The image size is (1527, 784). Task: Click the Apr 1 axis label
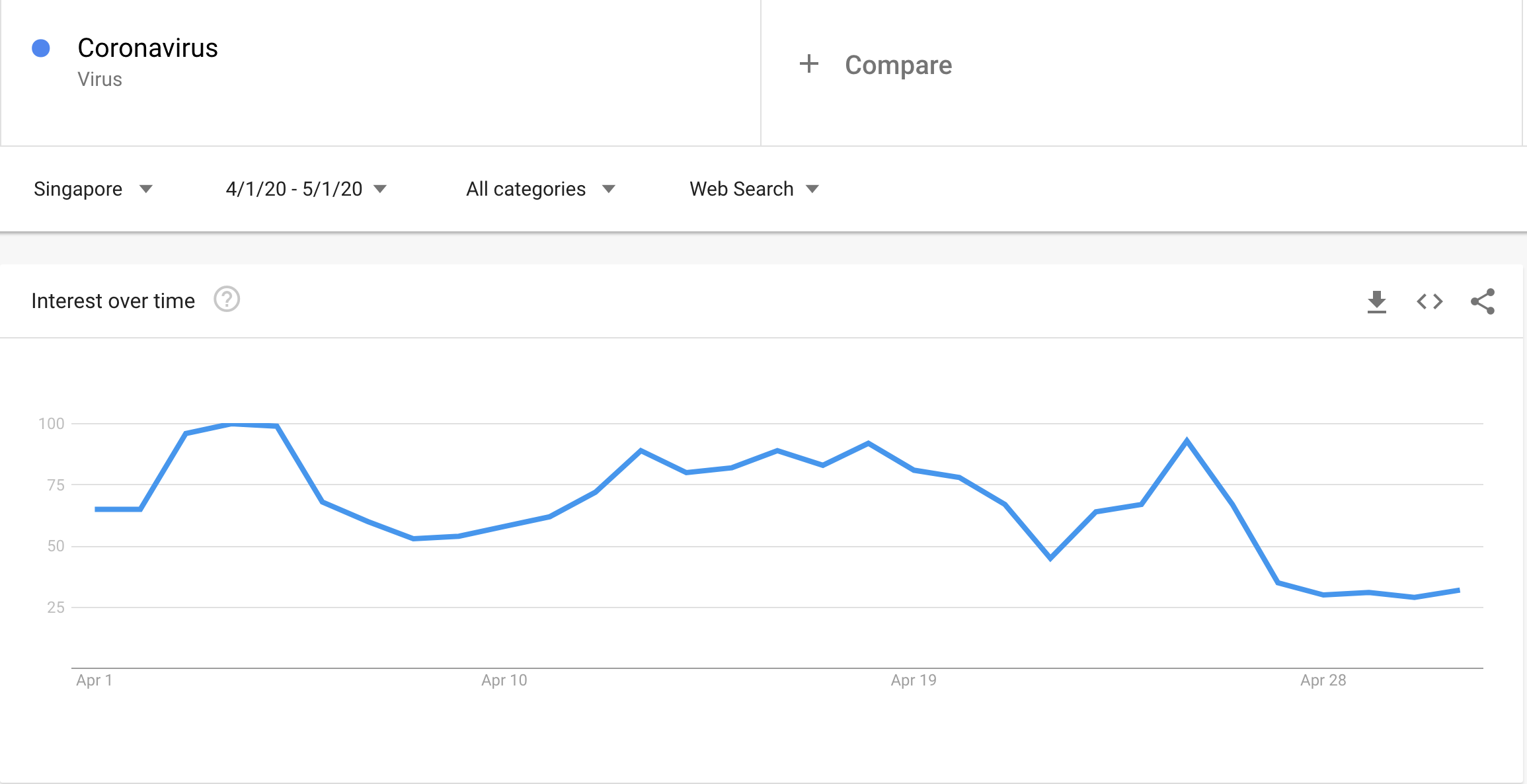(x=94, y=680)
